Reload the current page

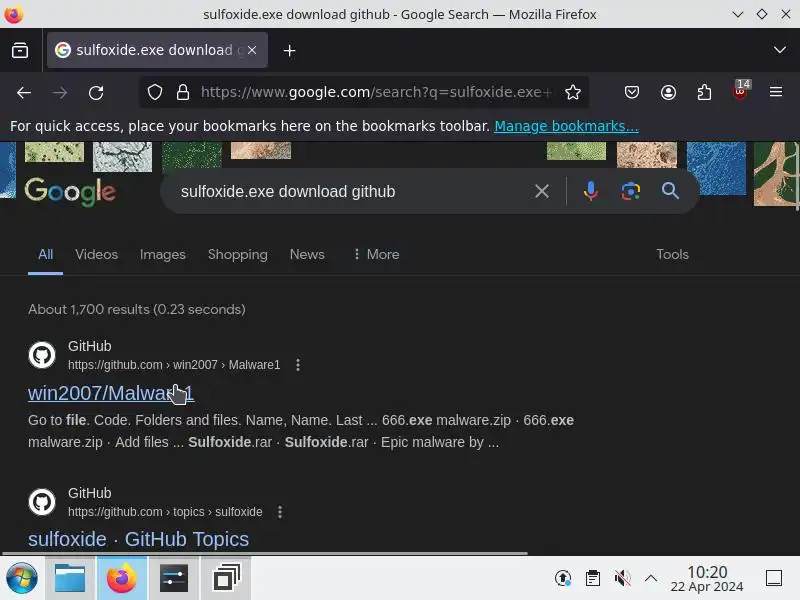click(96, 92)
